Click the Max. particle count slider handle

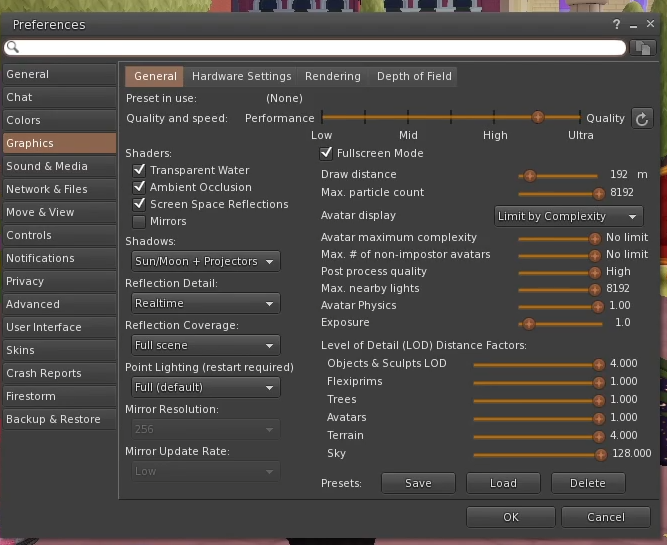[x=599, y=194]
